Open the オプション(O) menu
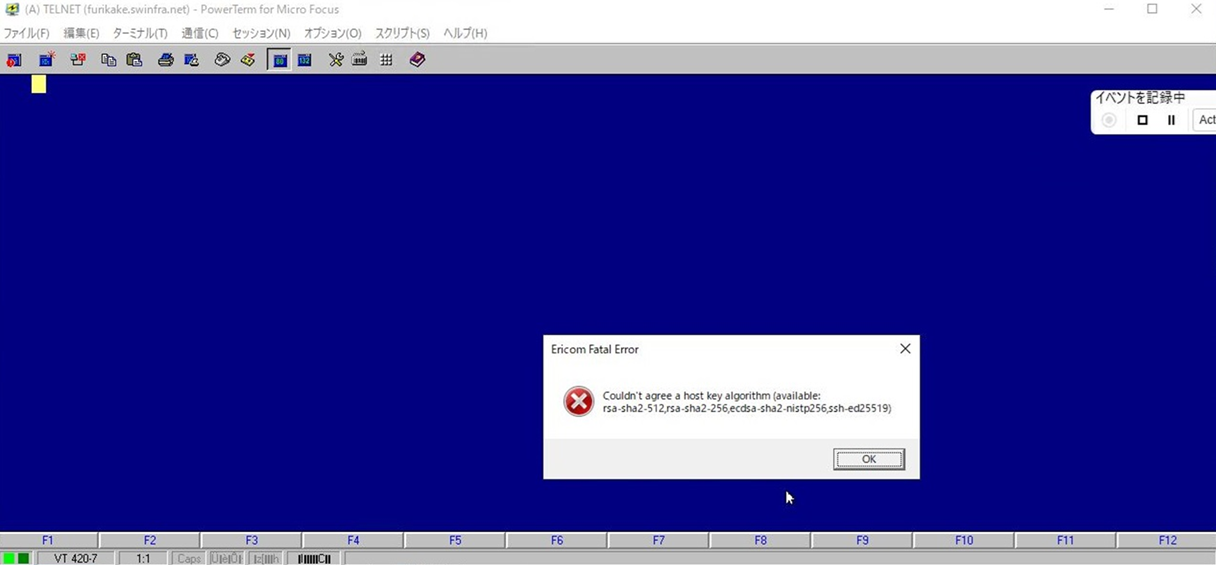Viewport: 1216px width, 565px height. [x=333, y=33]
